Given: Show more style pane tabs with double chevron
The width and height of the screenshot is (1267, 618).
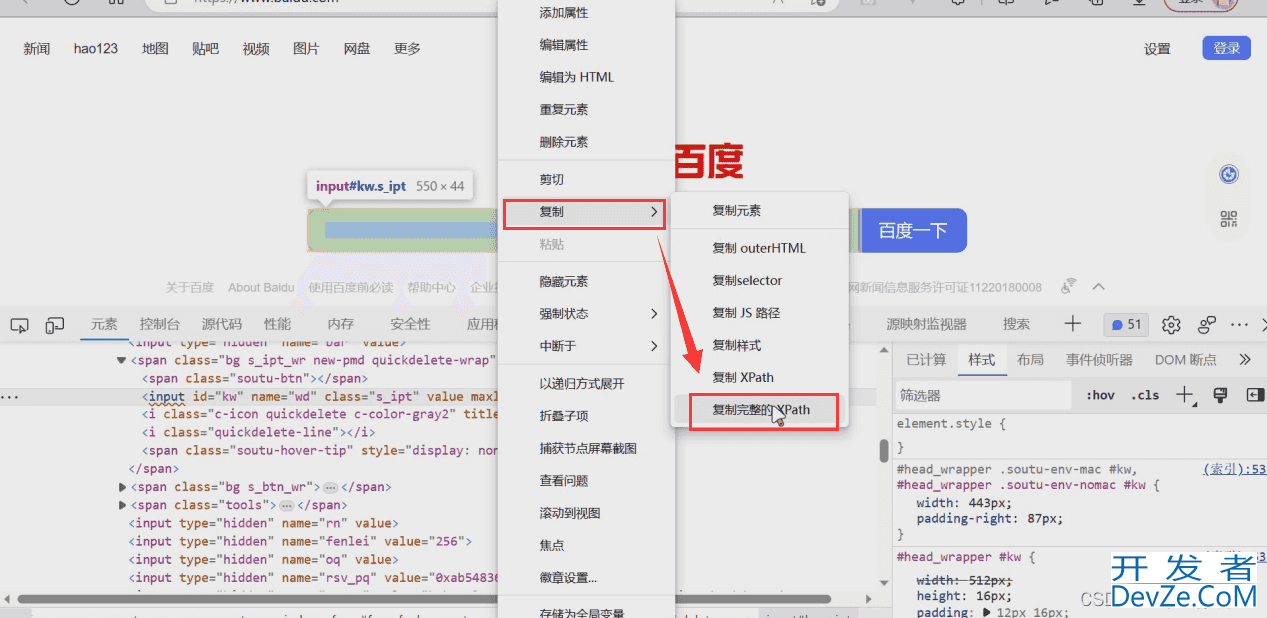Looking at the screenshot, I should (1245, 359).
